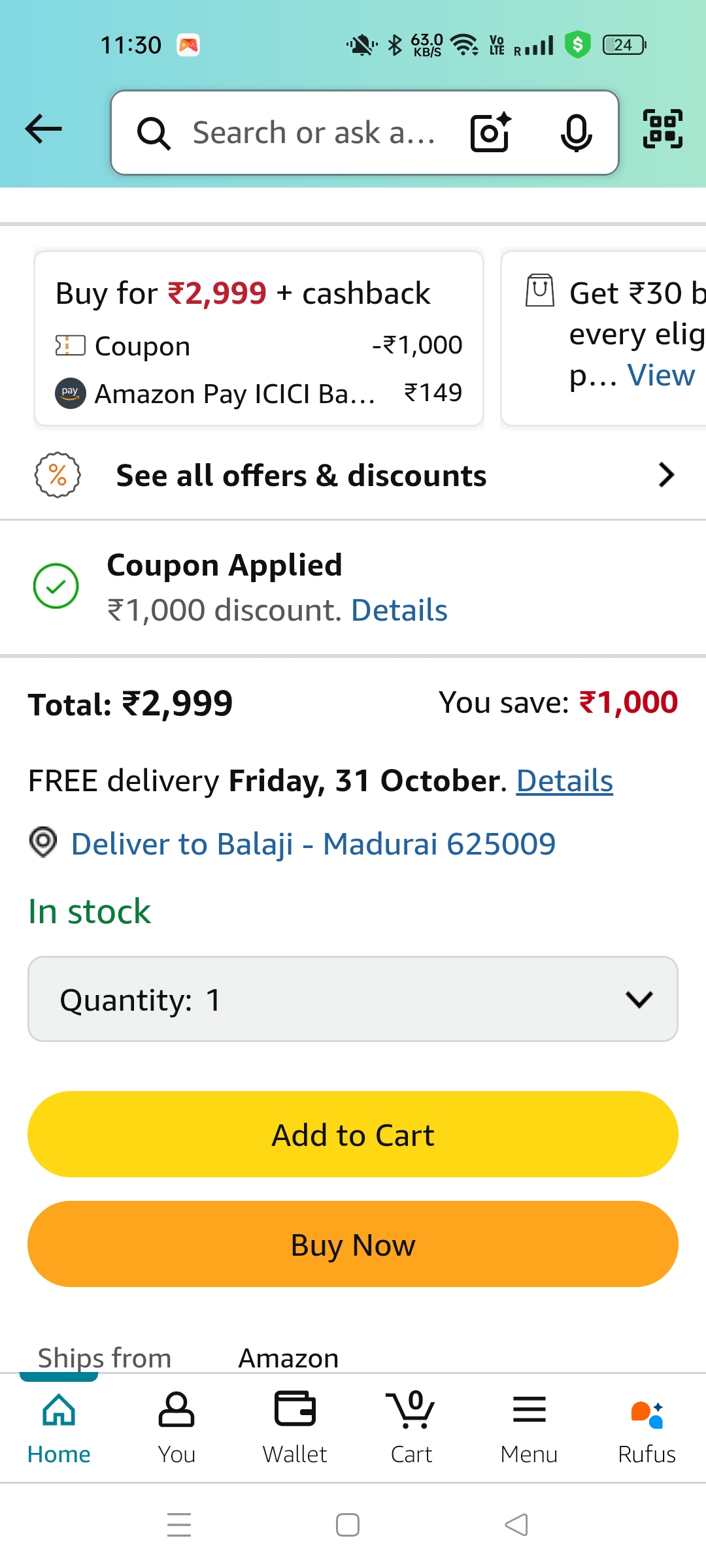Open FREE delivery Details link
Screen dimensions: 706x1568
pyautogui.click(x=564, y=781)
